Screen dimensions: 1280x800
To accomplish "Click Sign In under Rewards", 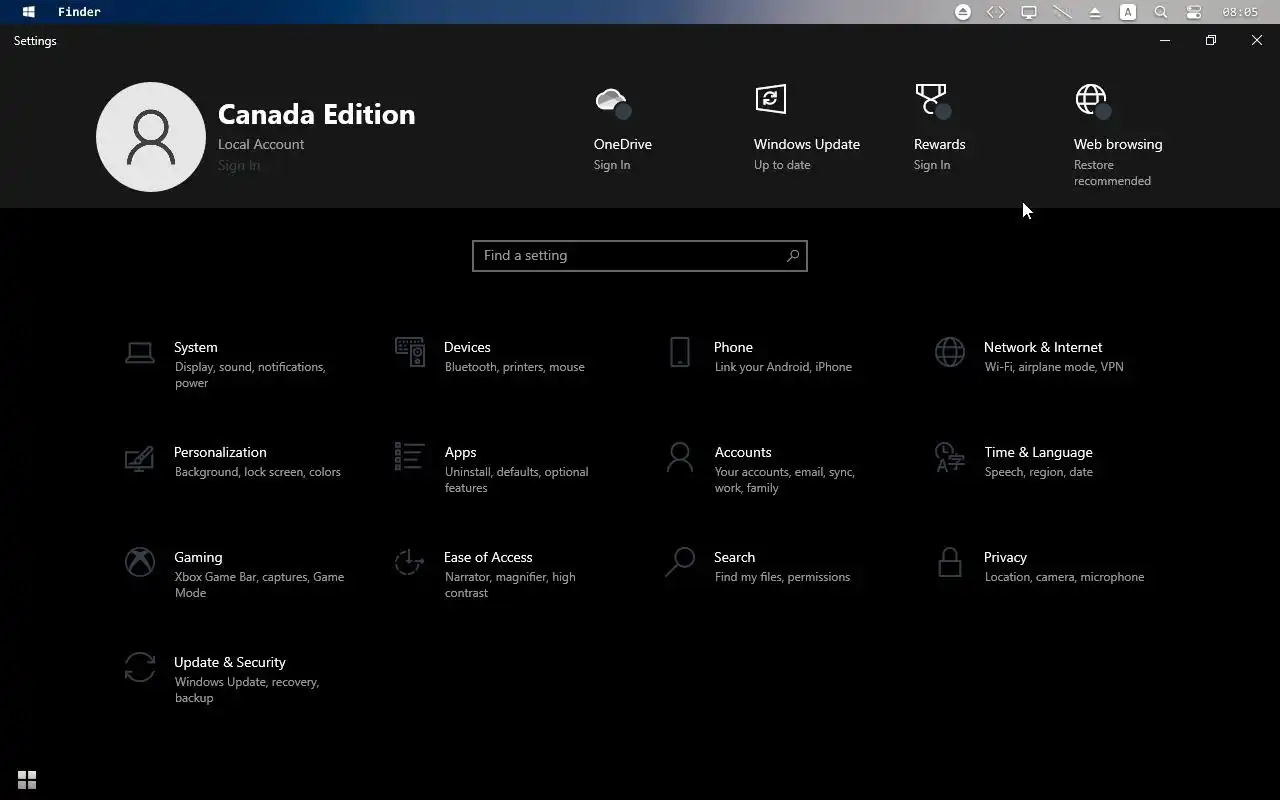I will coord(932,165).
